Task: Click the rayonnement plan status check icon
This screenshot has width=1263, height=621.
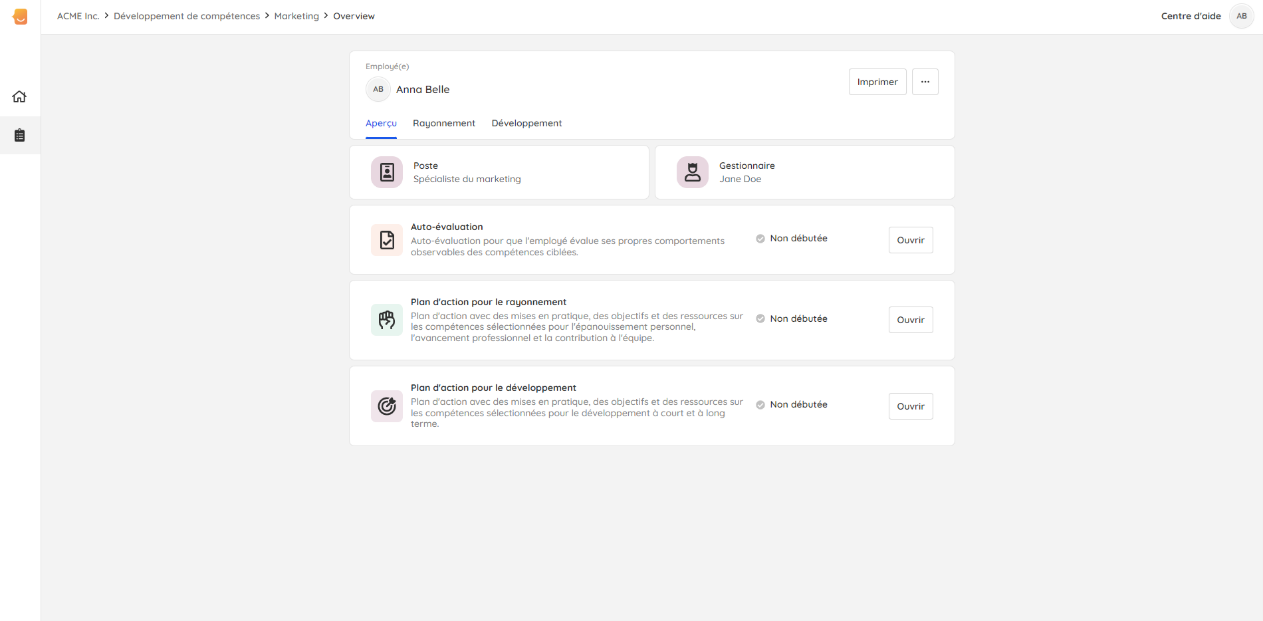Action: tap(760, 319)
